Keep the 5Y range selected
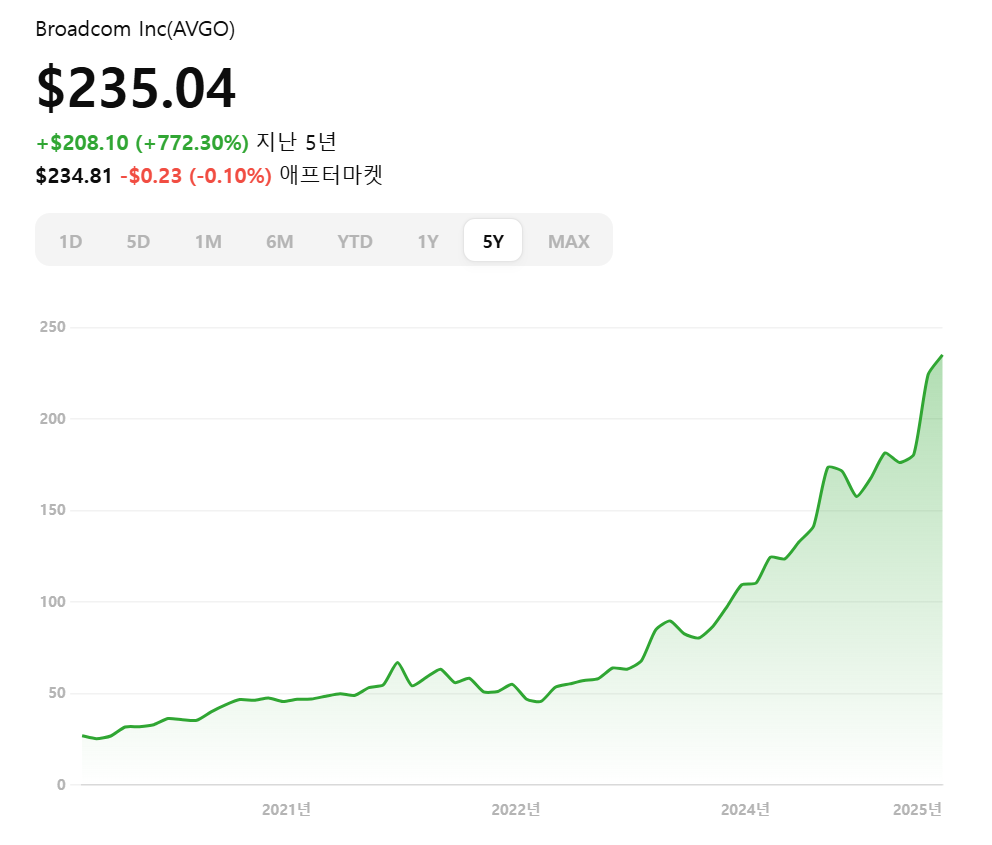 492,240
